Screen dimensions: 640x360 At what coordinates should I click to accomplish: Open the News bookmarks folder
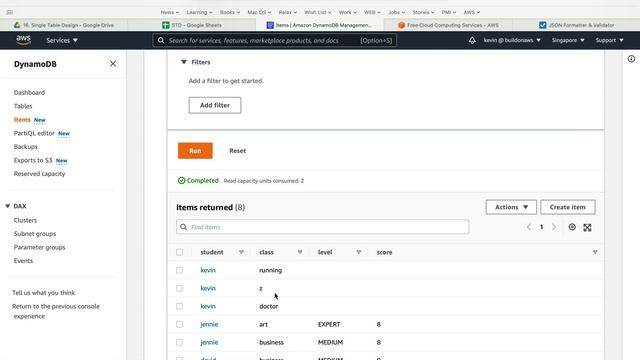pyautogui.click(x=169, y=12)
